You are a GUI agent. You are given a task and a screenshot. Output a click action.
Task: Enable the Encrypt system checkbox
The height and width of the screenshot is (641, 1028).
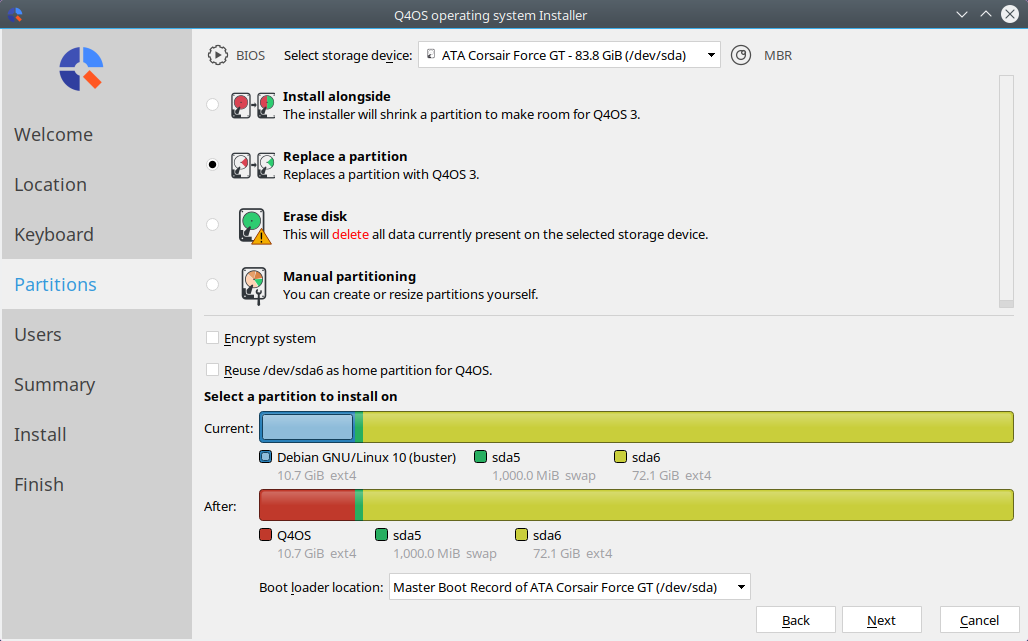click(x=212, y=338)
